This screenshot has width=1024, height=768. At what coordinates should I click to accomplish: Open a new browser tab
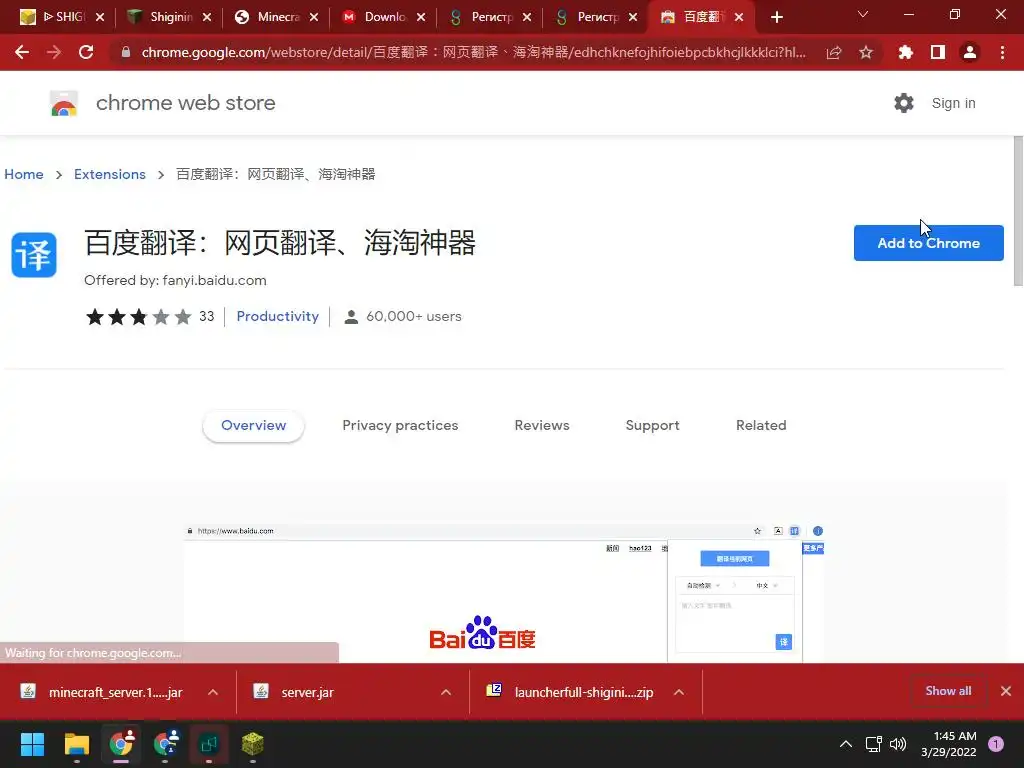(x=776, y=17)
